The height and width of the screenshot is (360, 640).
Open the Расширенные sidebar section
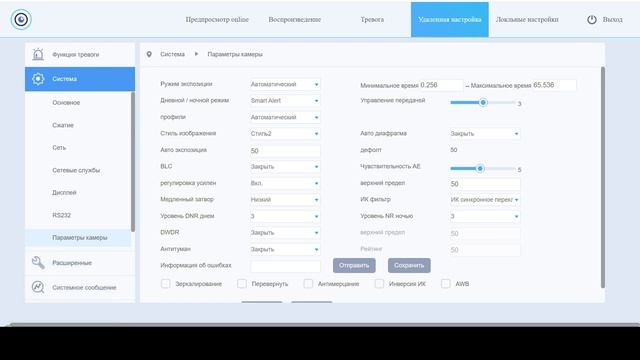80,262
